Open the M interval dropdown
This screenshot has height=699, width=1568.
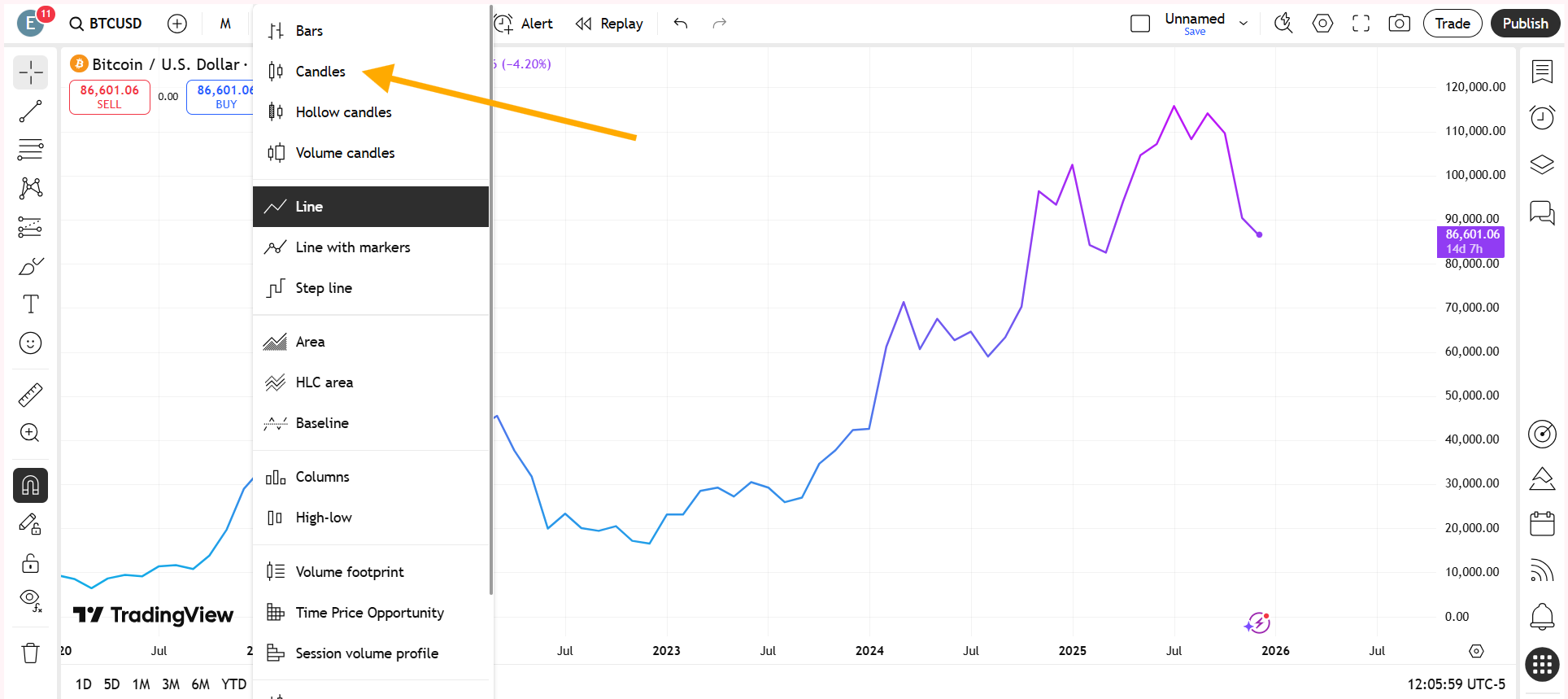pyautogui.click(x=225, y=23)
